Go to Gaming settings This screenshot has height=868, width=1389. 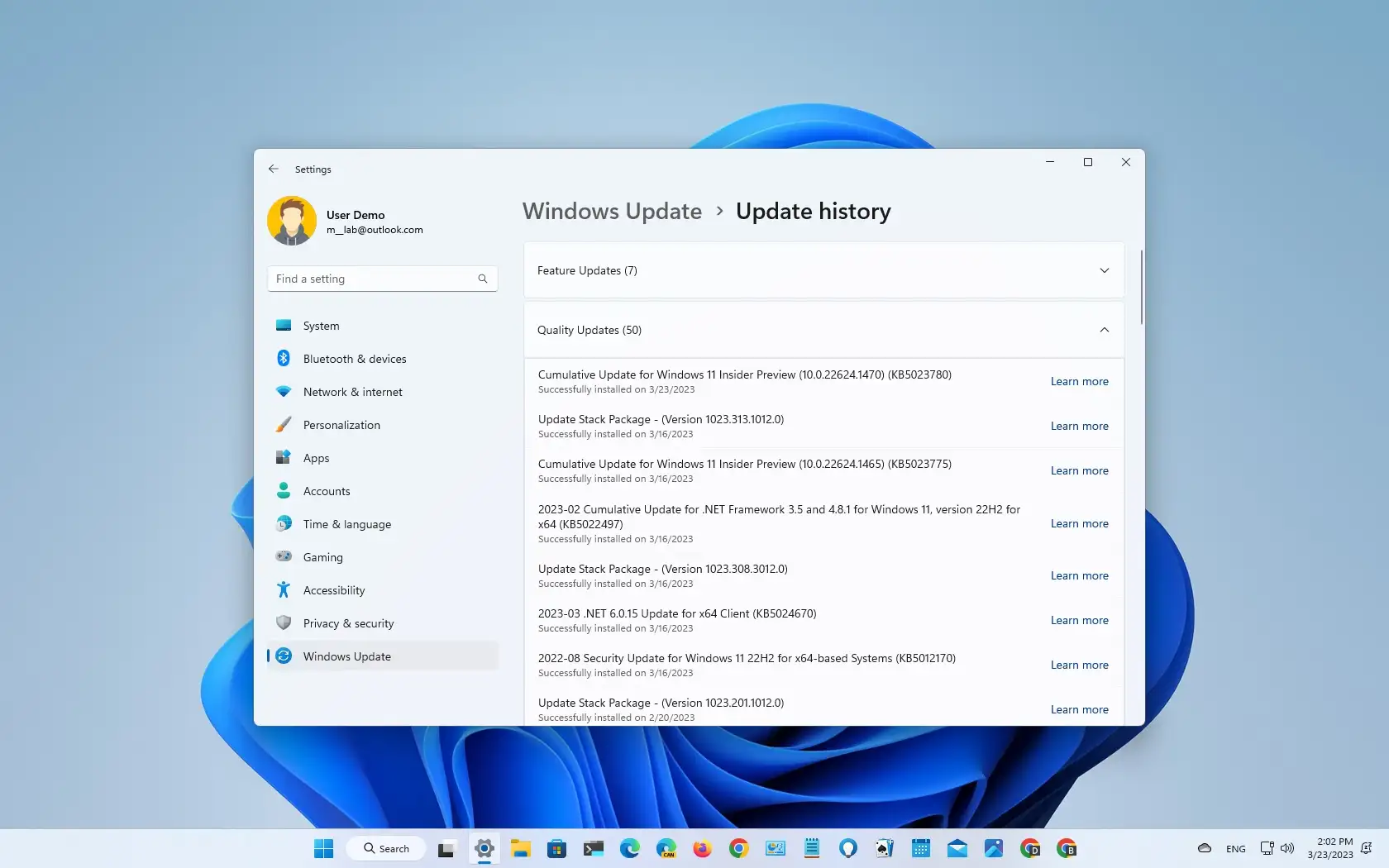383,557
